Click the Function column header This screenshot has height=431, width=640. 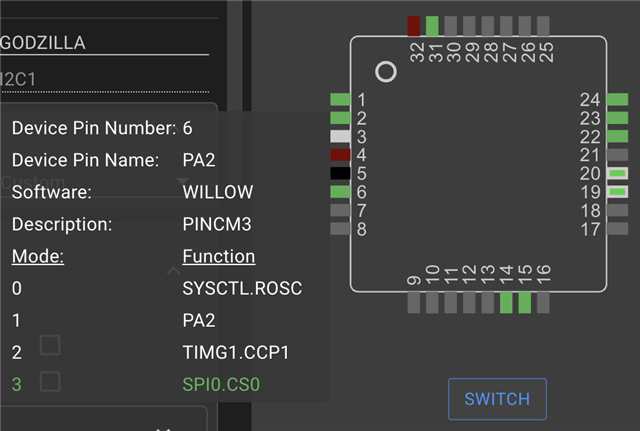(x=219, y=256)
